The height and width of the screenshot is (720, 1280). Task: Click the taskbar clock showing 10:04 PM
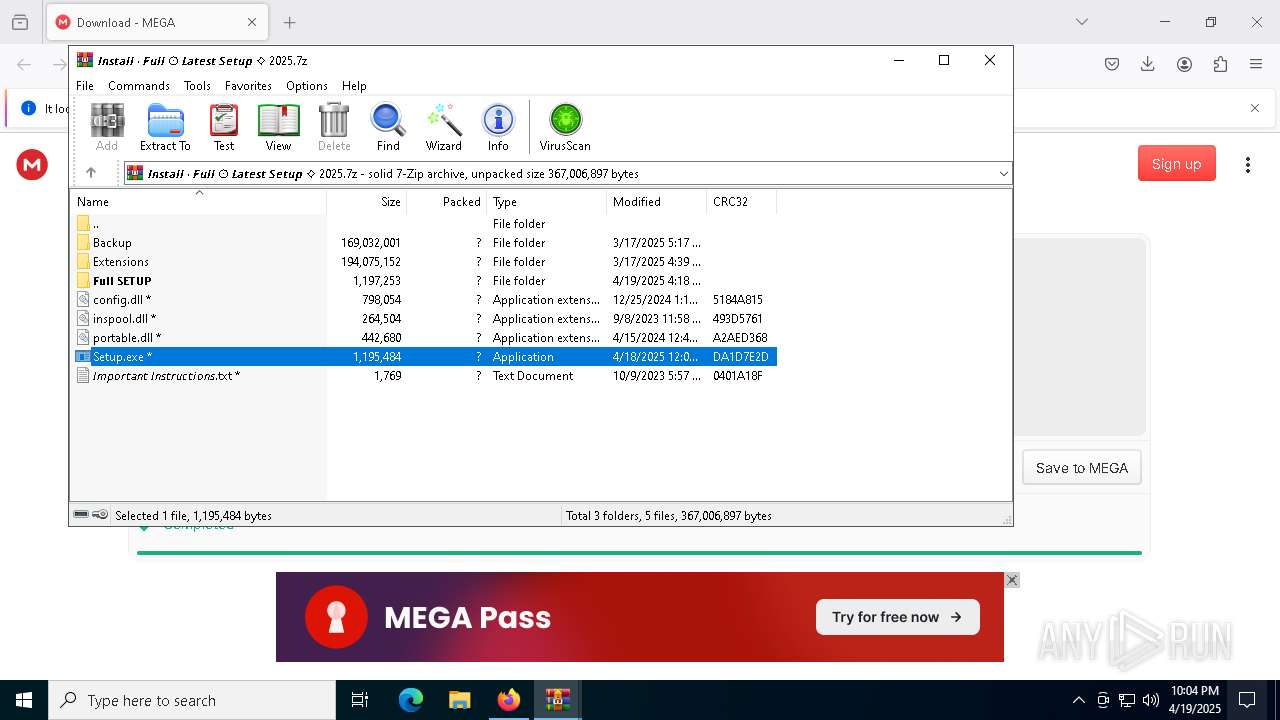(1195, 700)
